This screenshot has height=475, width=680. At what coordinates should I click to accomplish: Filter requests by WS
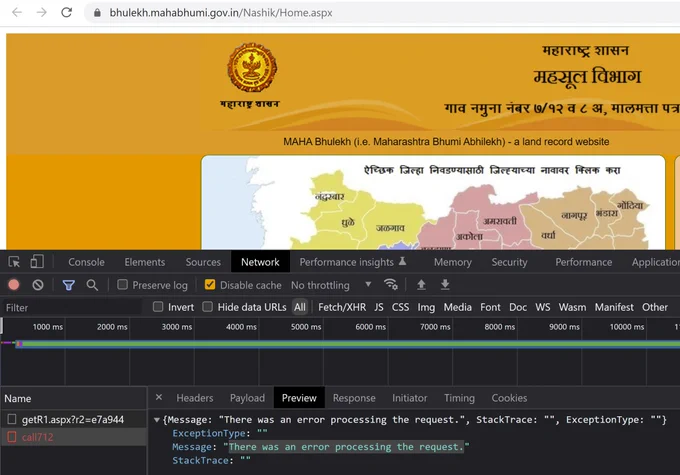point(543,307)
